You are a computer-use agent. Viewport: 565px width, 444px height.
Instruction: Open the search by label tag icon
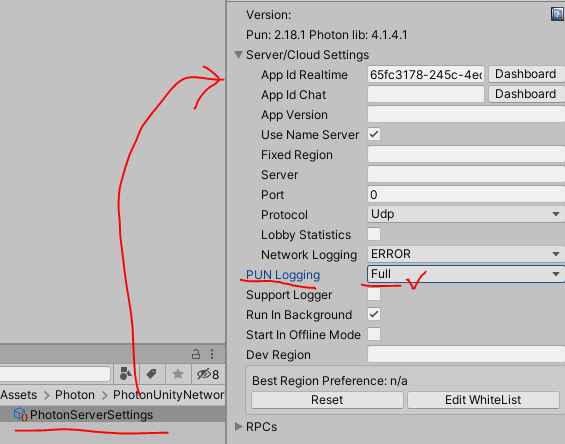[152, 374]
